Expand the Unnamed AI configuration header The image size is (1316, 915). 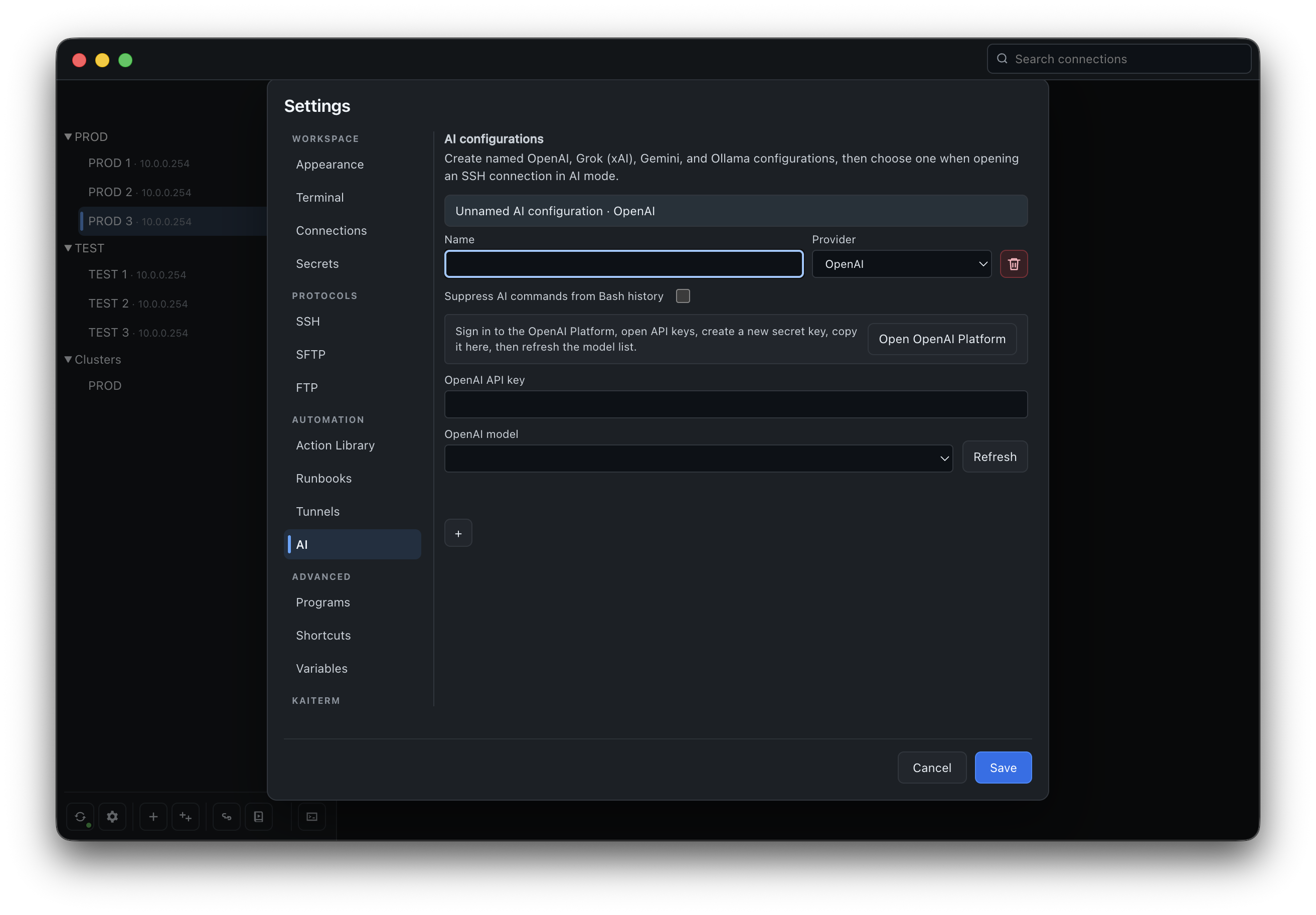tap(735, 210)
